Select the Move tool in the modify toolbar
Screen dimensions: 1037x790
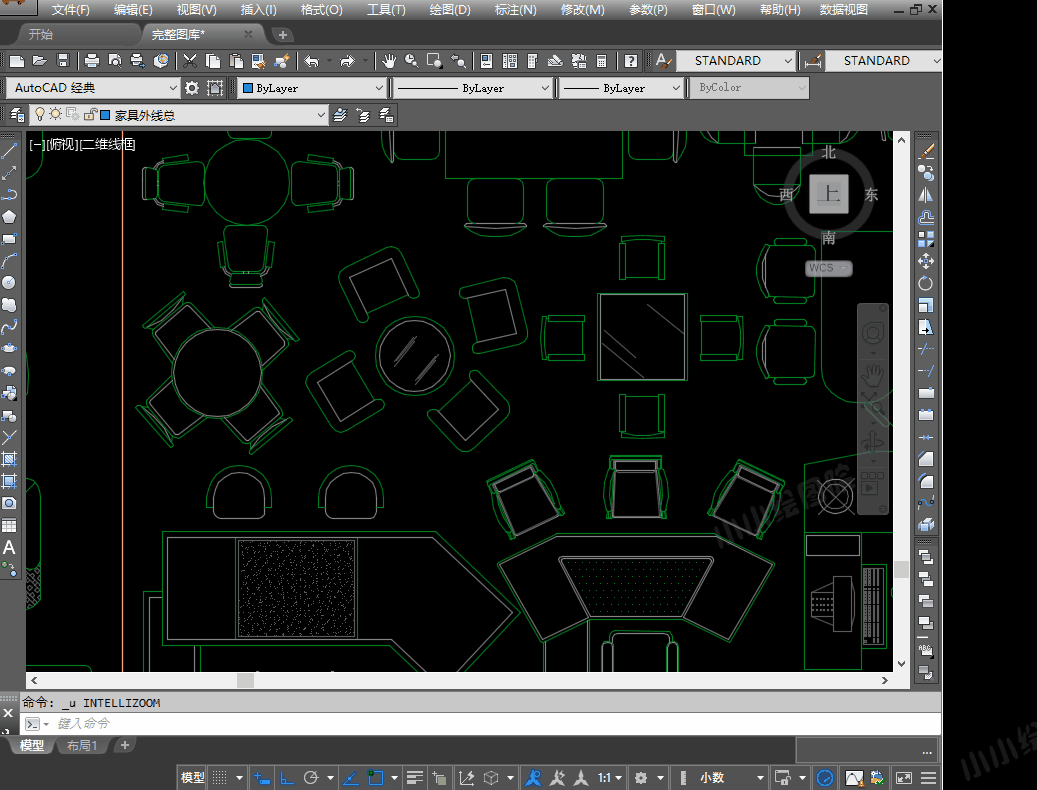point(926,261)
